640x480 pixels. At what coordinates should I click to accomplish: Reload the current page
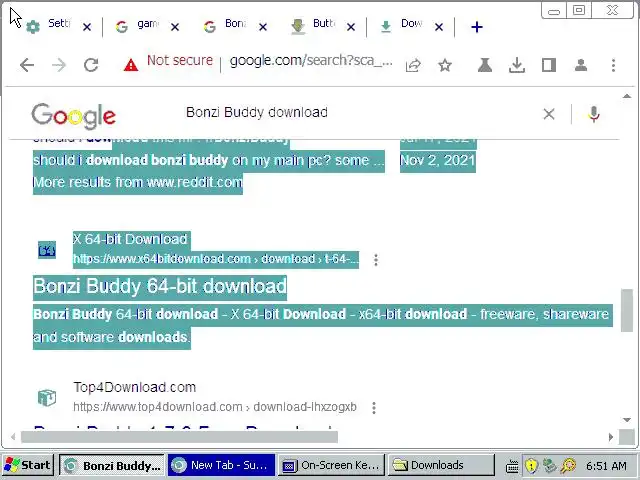point(91,65)
